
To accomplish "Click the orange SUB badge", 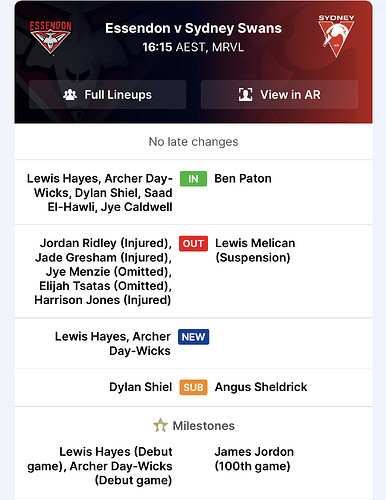I will click(x=193, y=387).
